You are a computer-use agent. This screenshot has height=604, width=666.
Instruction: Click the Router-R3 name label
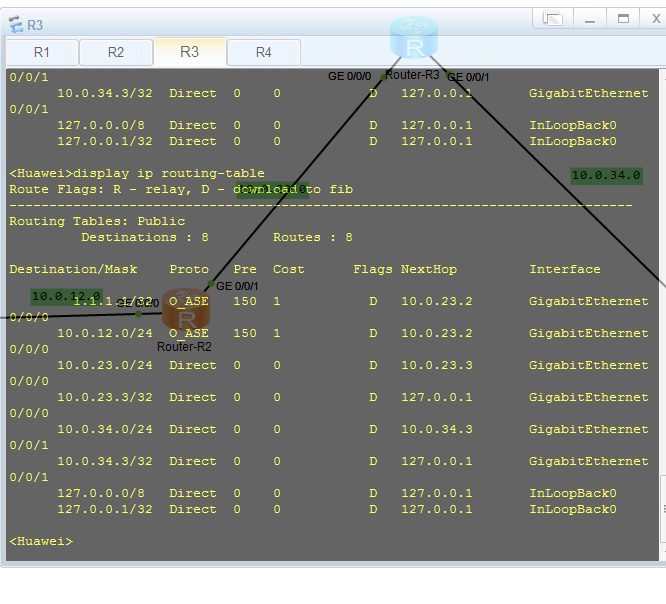(412, 75)
